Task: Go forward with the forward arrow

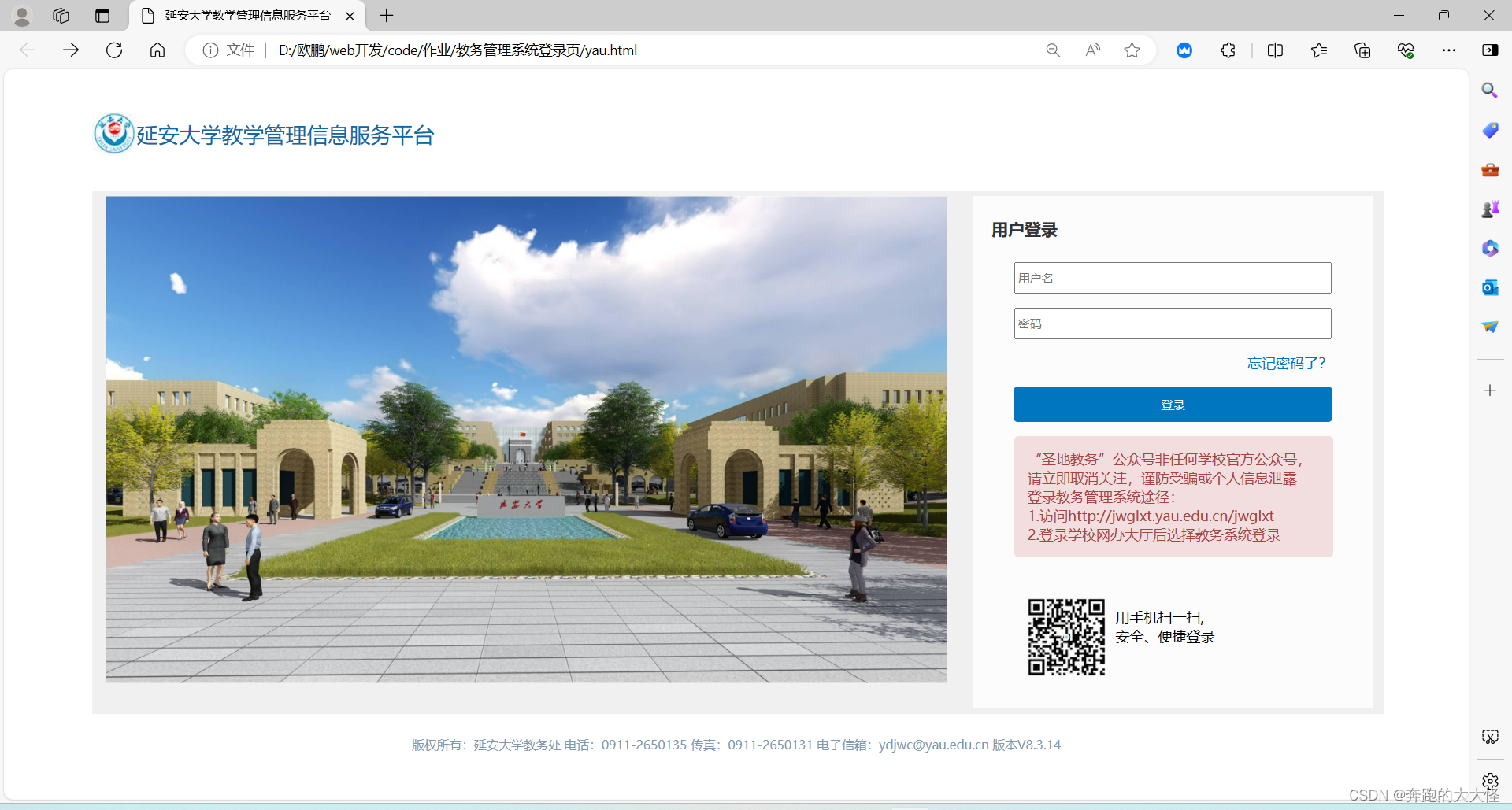Action: [x=71, y=50]
